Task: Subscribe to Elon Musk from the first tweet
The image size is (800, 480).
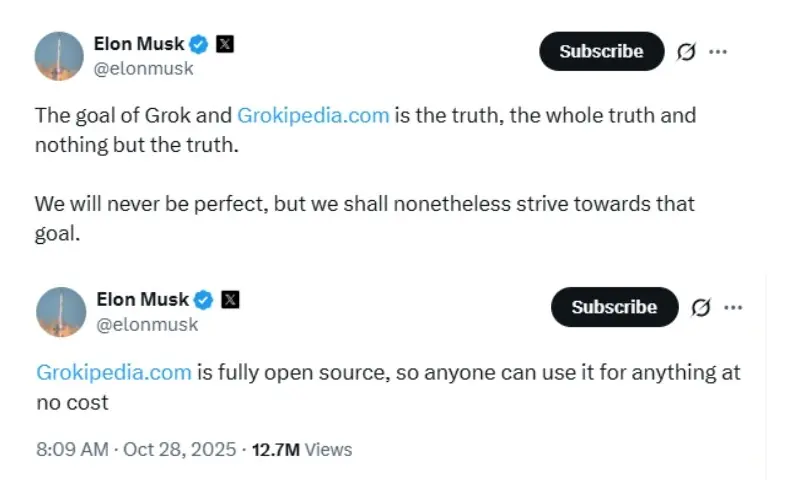Action: coord(601,52)
